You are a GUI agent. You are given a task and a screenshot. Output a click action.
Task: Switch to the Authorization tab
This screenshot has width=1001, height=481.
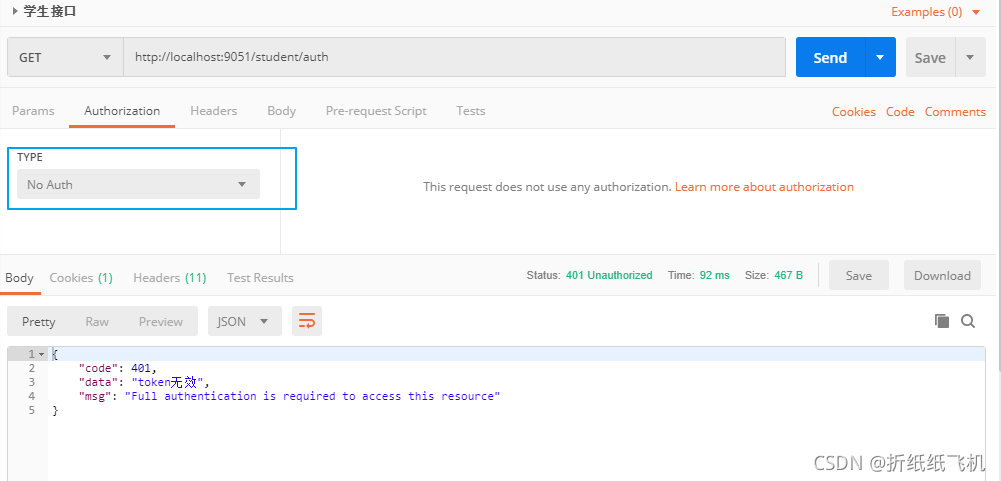tap(122, 111)
